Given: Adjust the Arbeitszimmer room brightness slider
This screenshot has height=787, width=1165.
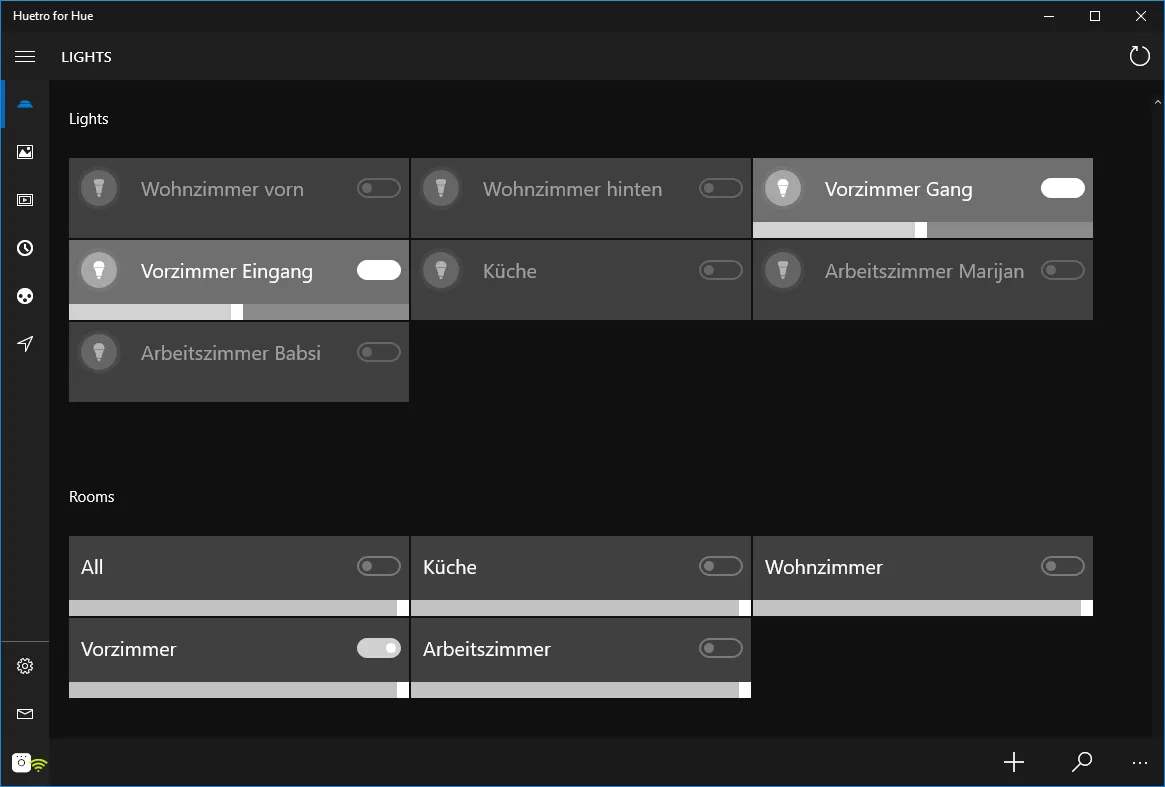Looking at the screenshot, I should (x=580, y=690).
